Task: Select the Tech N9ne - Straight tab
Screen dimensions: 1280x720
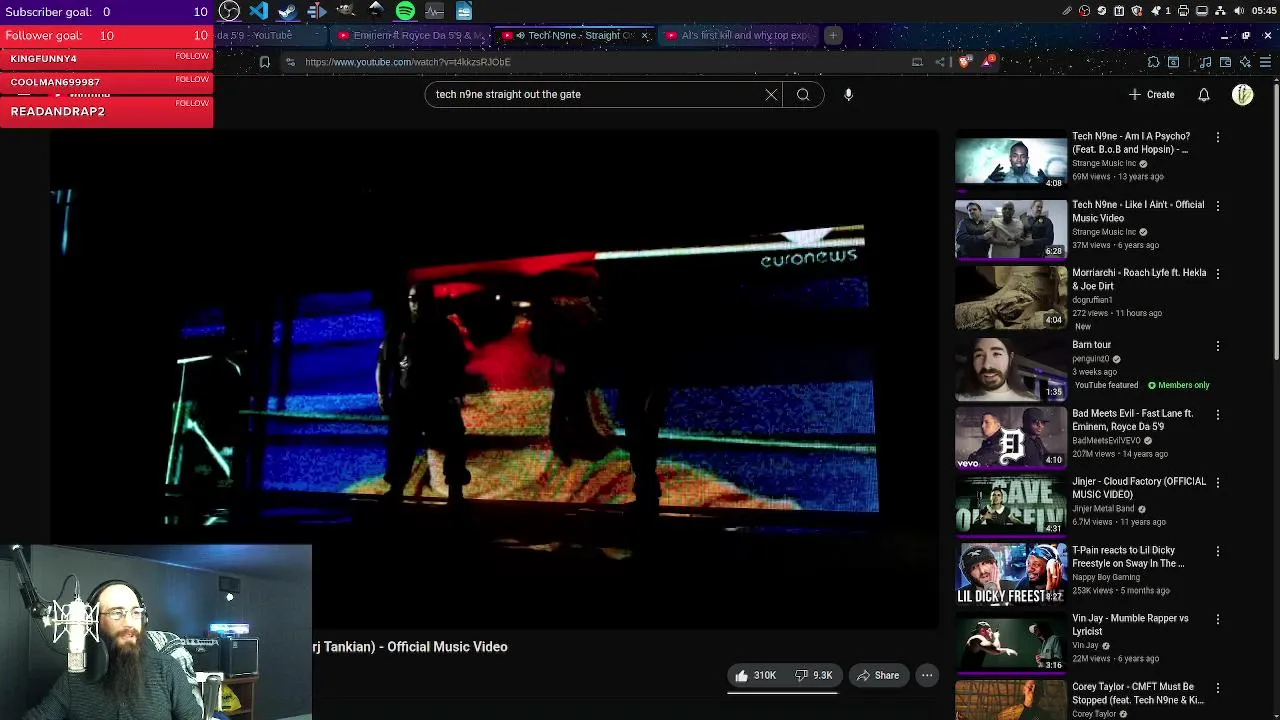Action: (x=574, y=35)
